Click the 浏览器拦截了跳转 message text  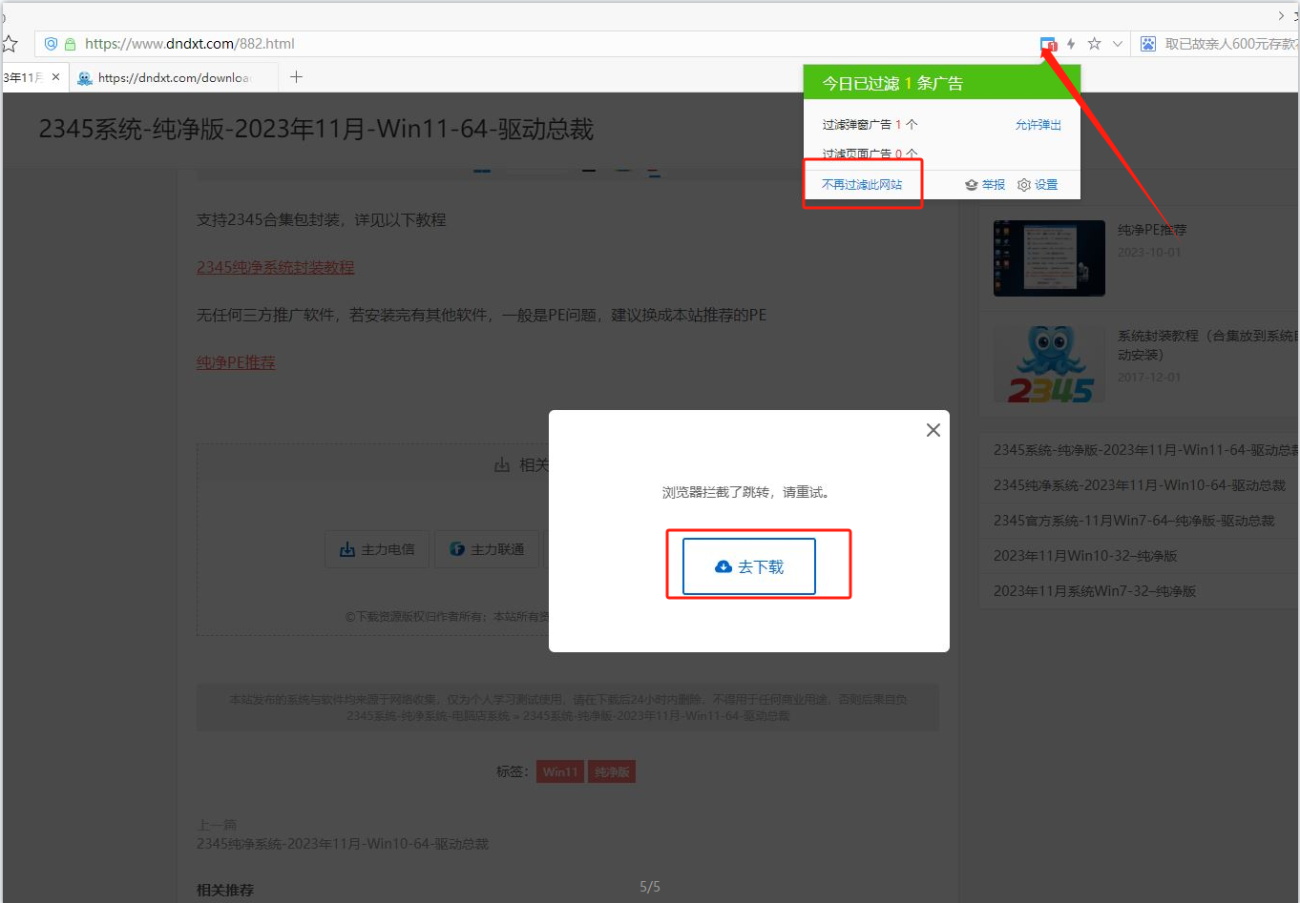coord(746,493)
